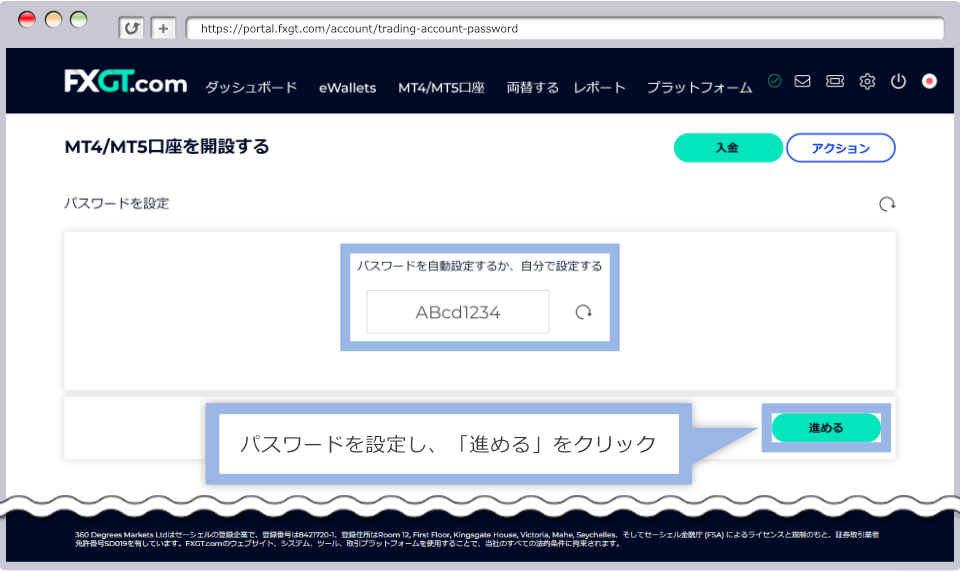
Task: Click the browser address bar
Action: click(x=564, y=28)
